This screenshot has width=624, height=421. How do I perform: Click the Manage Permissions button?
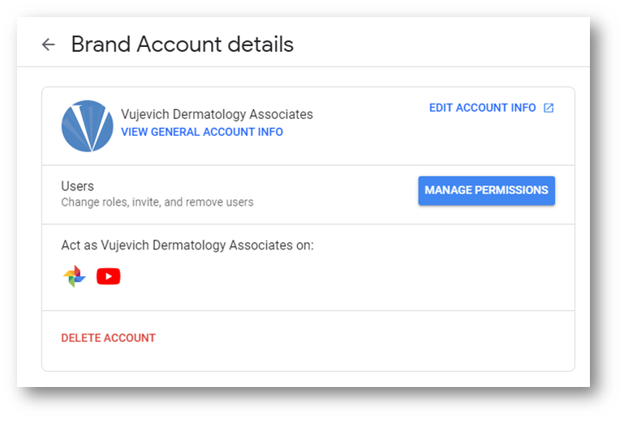pos(486,191)
